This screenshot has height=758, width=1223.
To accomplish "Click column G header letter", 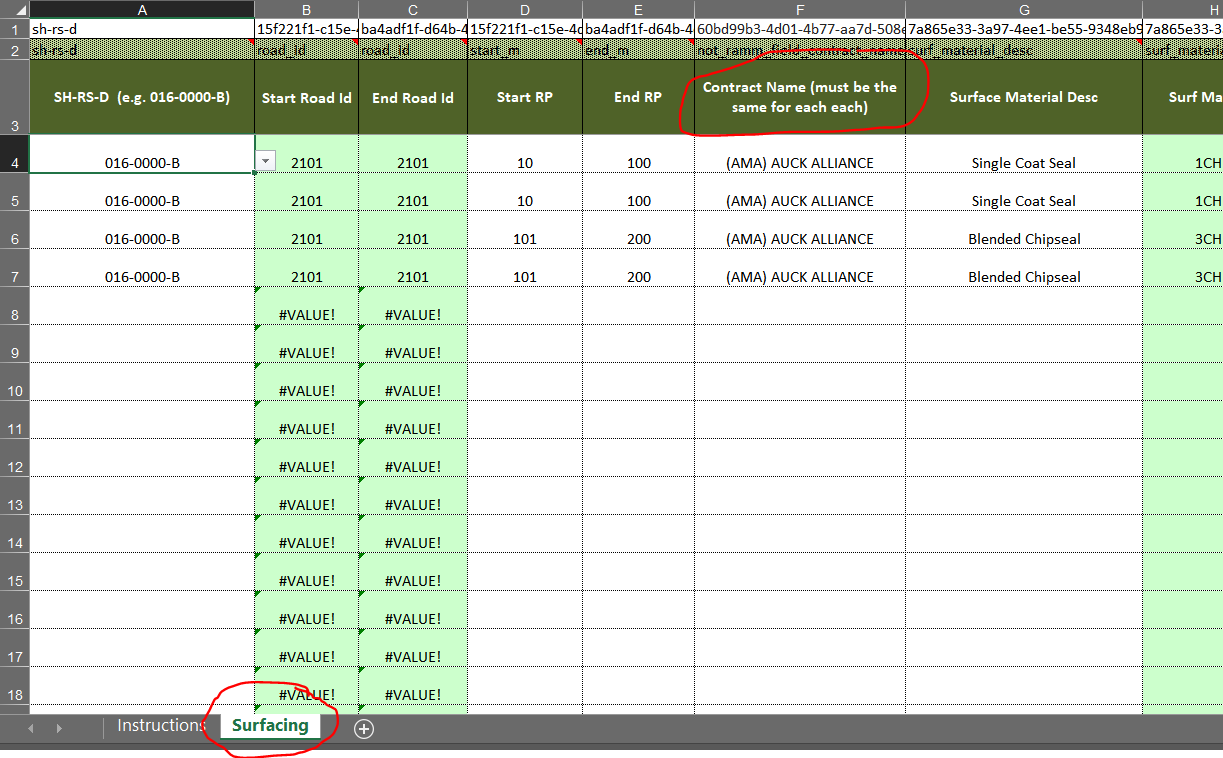I will (x=1023, y=9).
